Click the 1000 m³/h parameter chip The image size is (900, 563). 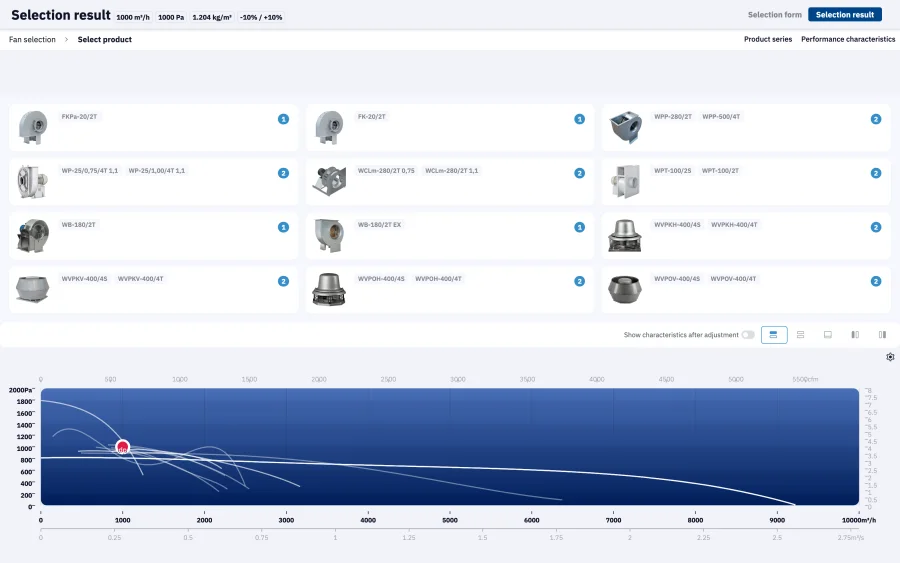[133, 17]
